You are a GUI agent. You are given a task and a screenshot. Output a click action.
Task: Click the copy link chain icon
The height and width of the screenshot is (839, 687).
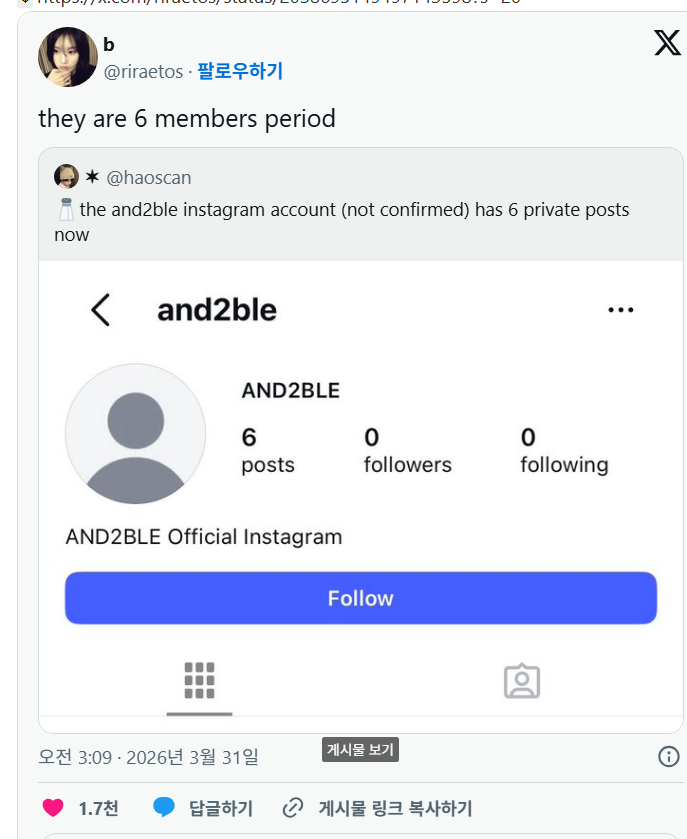(293, 808)
